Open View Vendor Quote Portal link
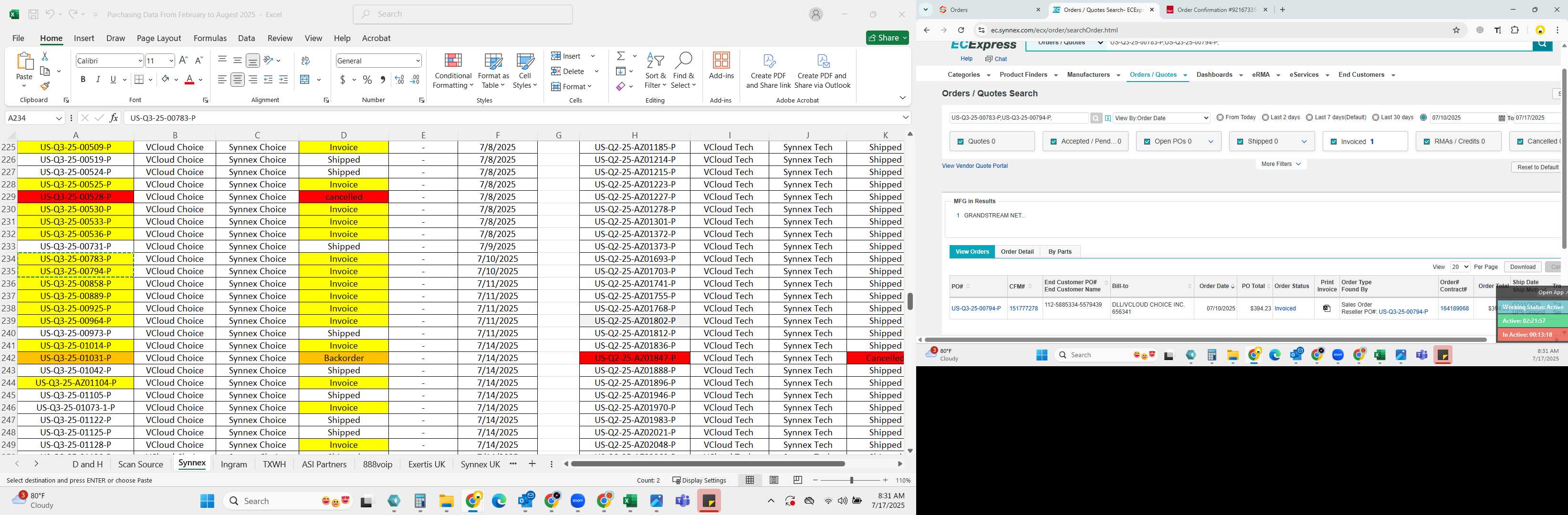Image resolution: width=1568 pixels, height=515 pixels. point(974,166)
